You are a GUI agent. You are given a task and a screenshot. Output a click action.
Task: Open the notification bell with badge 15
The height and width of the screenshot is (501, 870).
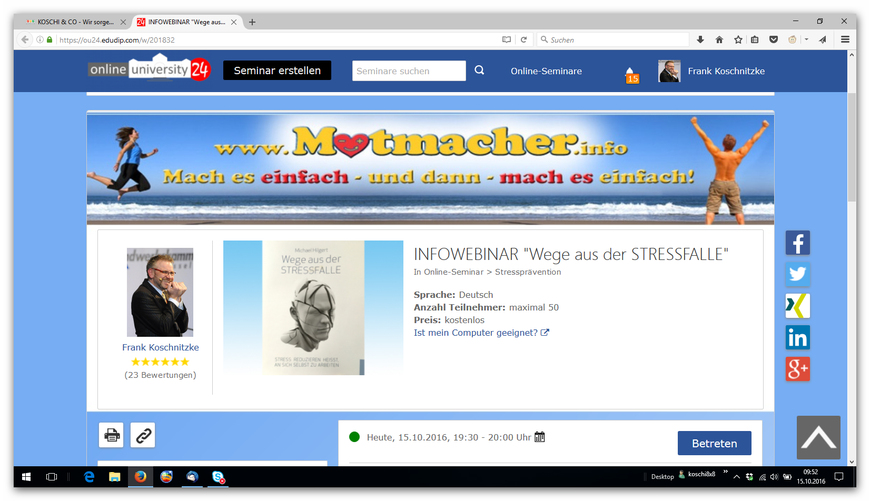(x=631, y=74)
